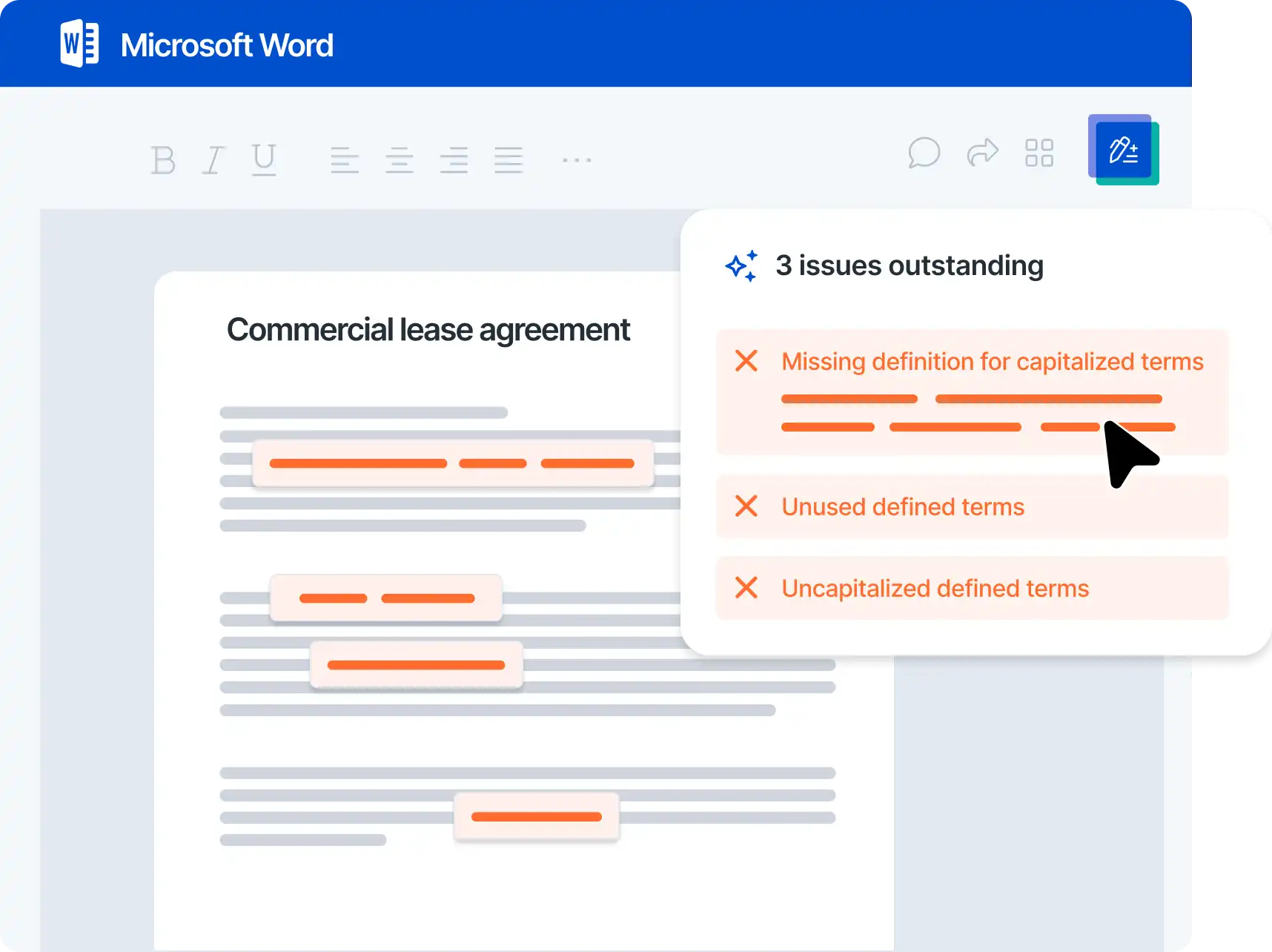The width and height of the screenshot is (1272, 952).
Task: Click the first highlighted passage in document
Action: (452, 463)
